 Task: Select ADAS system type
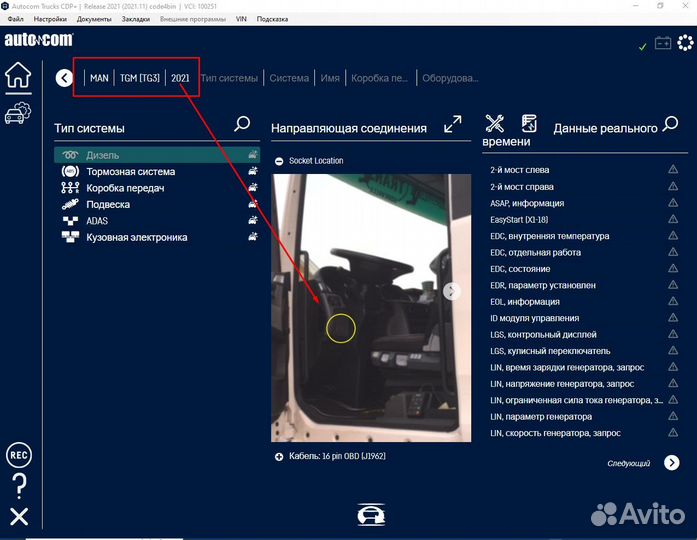pyautogui.click(x=157, y=220)
